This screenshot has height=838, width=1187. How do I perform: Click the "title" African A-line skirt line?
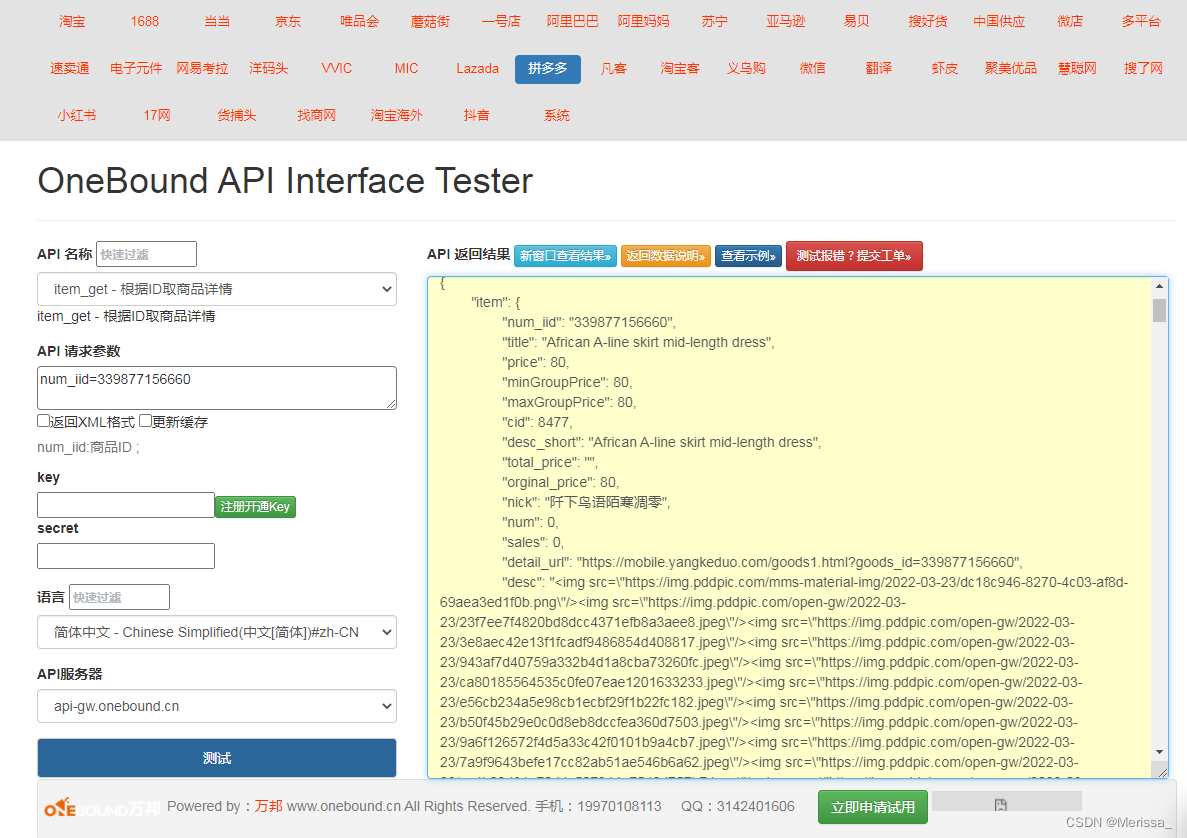coord(638,342)
